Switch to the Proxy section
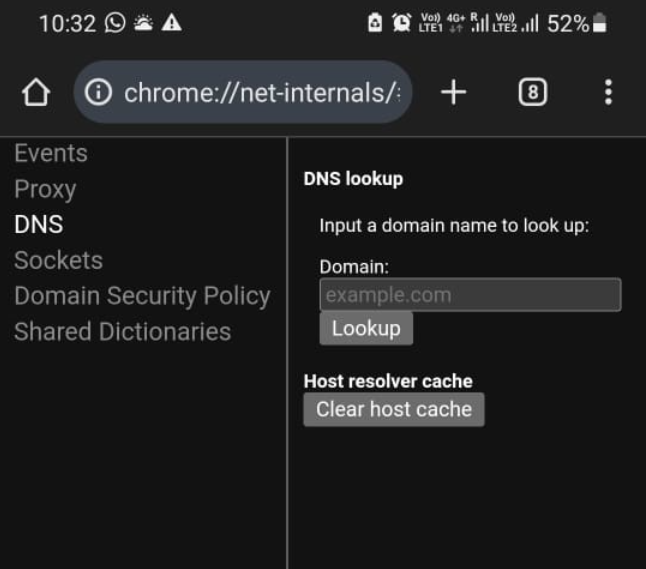This screenshot has width=646, height=569. click(x=45, y=189)
